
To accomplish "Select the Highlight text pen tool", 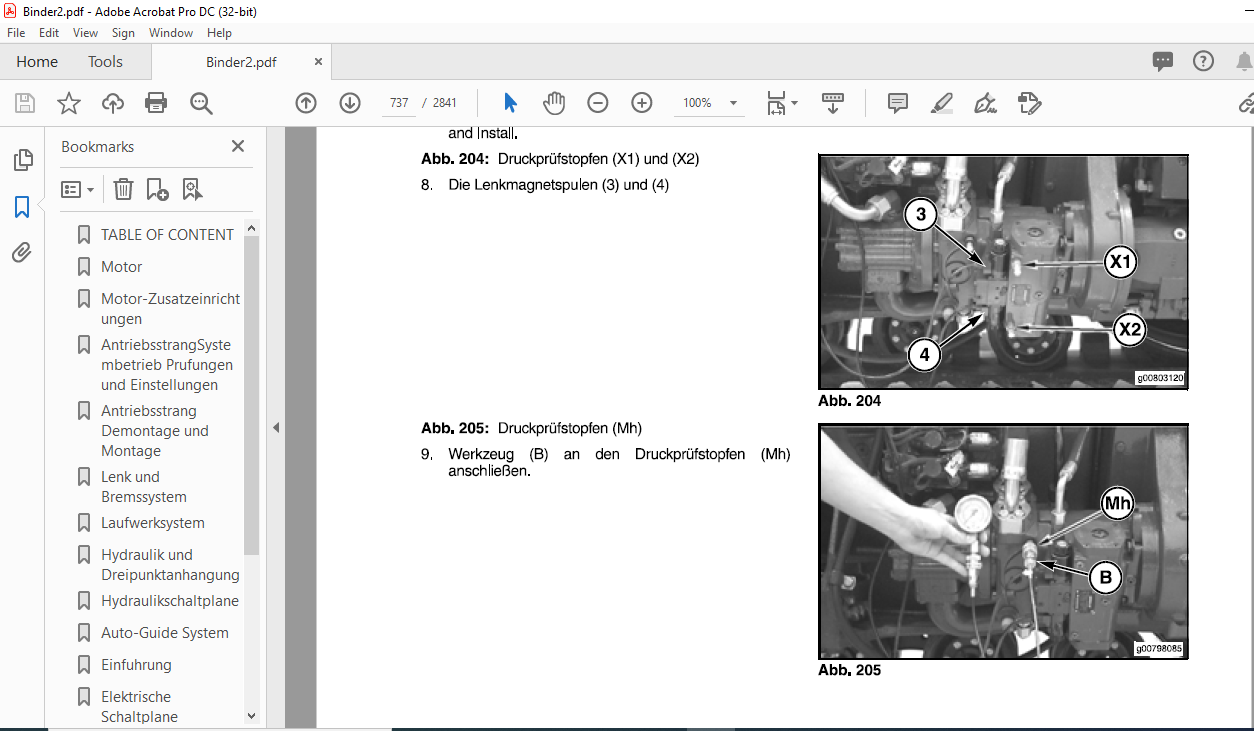I will point(941,103).
